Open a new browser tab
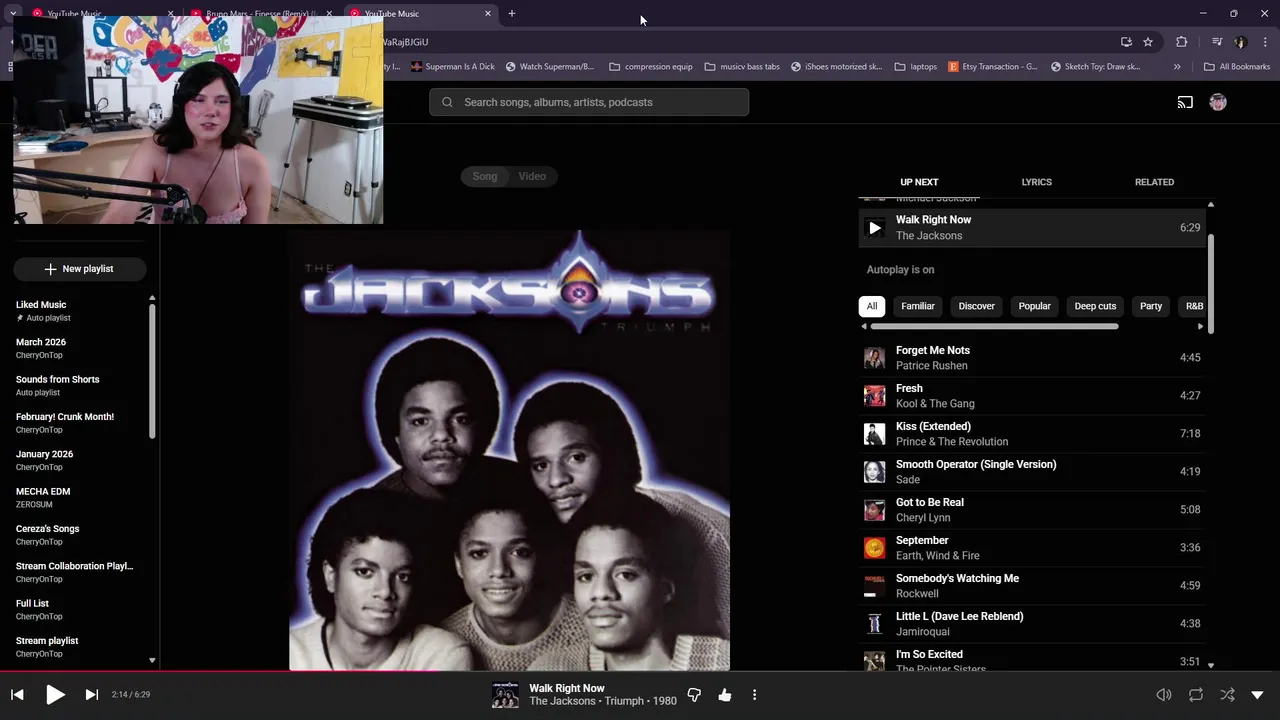 512,13
